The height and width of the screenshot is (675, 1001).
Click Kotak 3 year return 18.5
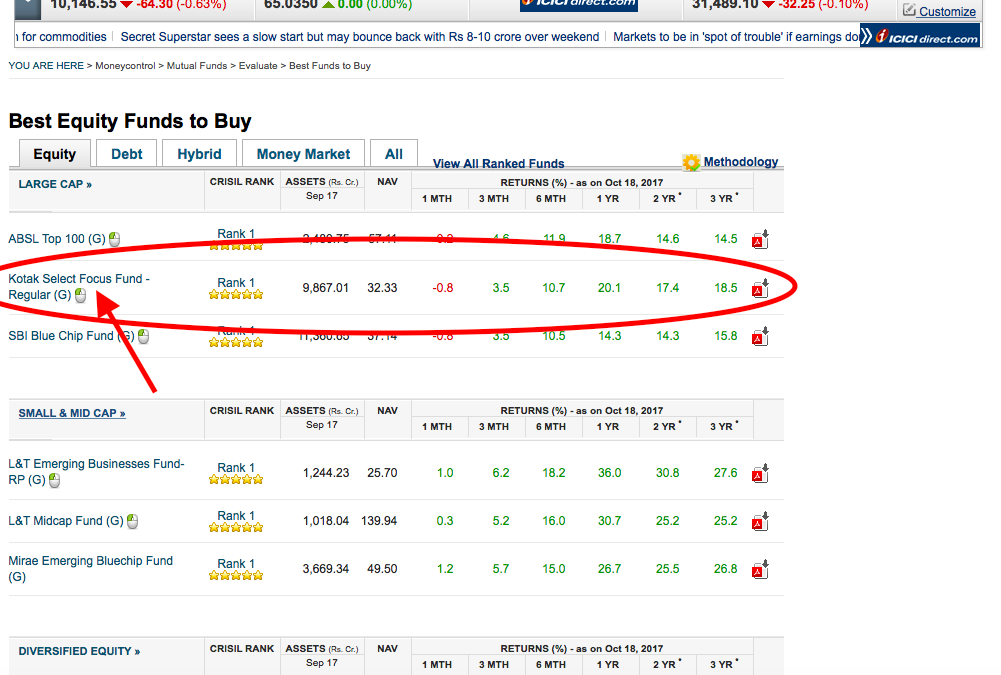click(x=726, y=288)
